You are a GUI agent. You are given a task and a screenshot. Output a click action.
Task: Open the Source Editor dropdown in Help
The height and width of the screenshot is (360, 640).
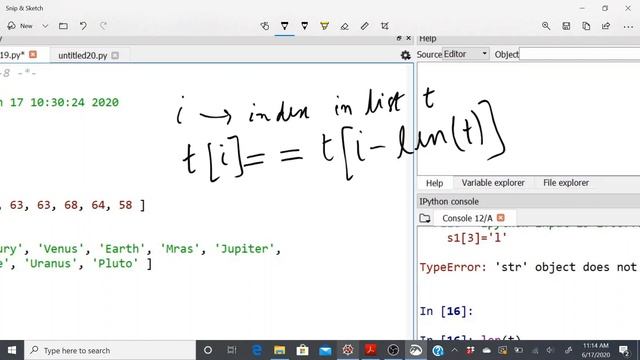466,54
